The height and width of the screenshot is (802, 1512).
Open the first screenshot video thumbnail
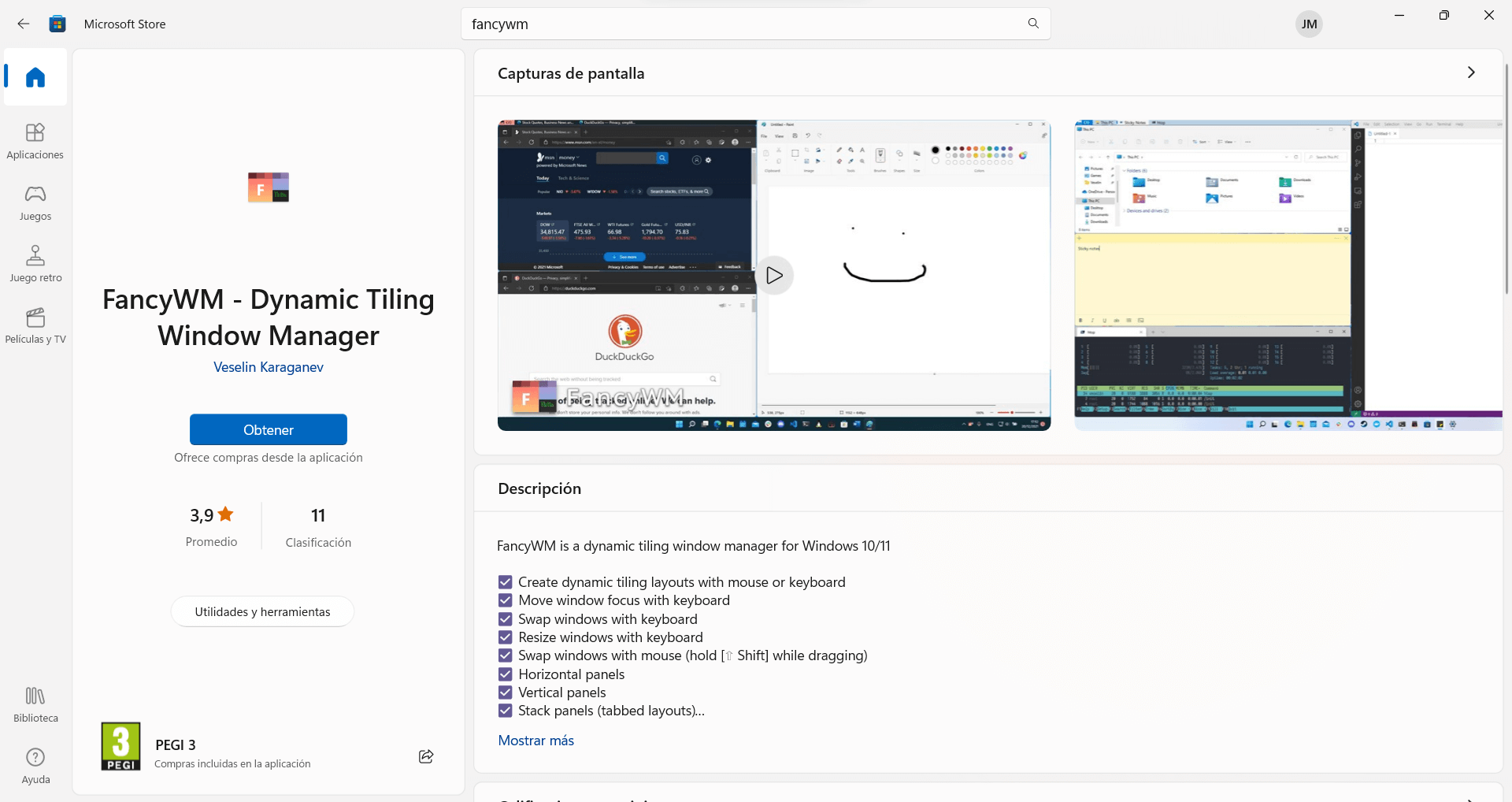[774, 275]
